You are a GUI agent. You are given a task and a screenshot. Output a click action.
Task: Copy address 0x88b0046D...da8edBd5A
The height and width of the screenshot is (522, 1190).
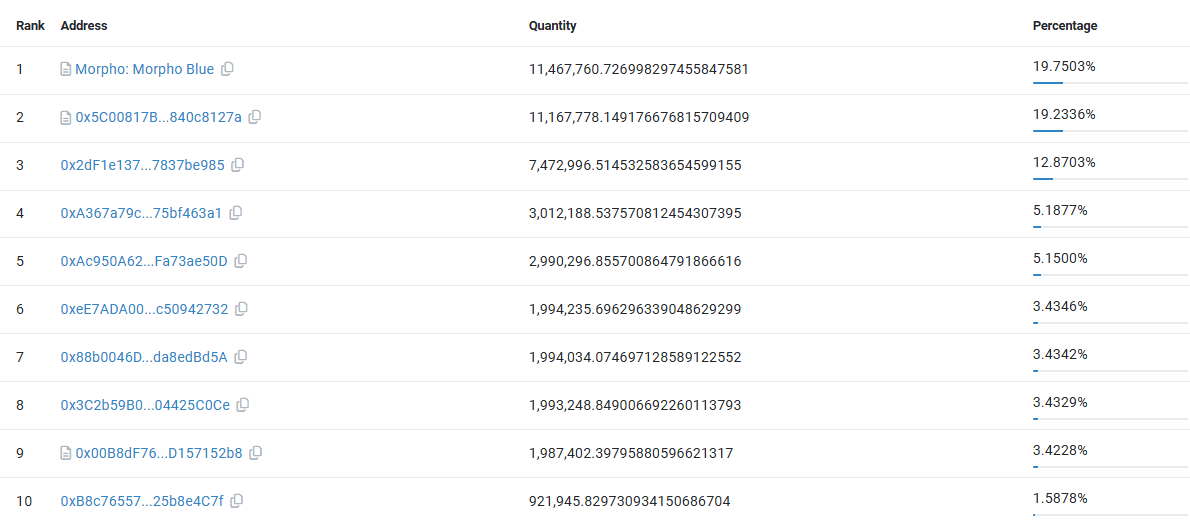(241, 357)
